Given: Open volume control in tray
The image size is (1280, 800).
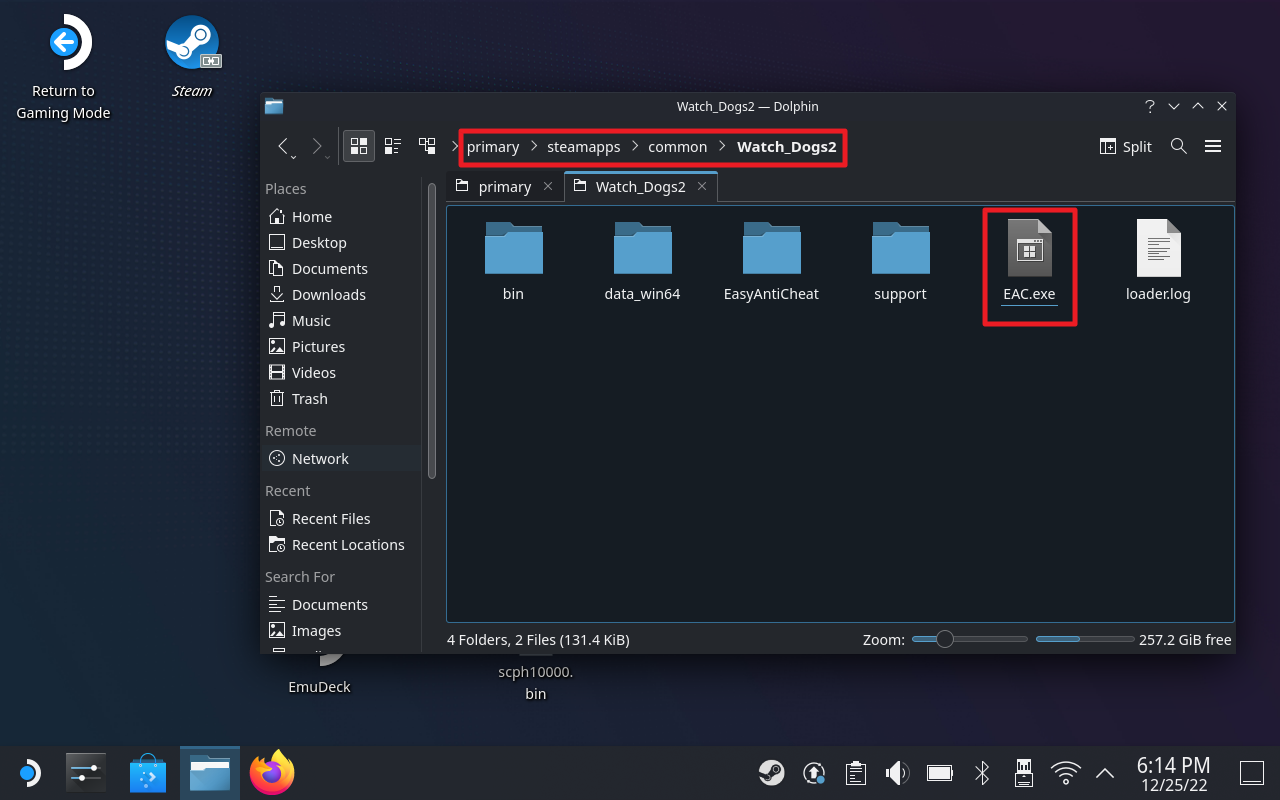Looking at the screenshot, I should pyautogui.click(x=897, y=772).
